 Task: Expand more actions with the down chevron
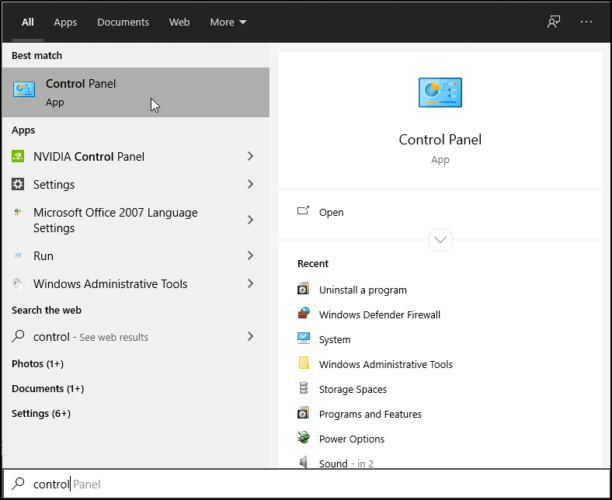440,240
